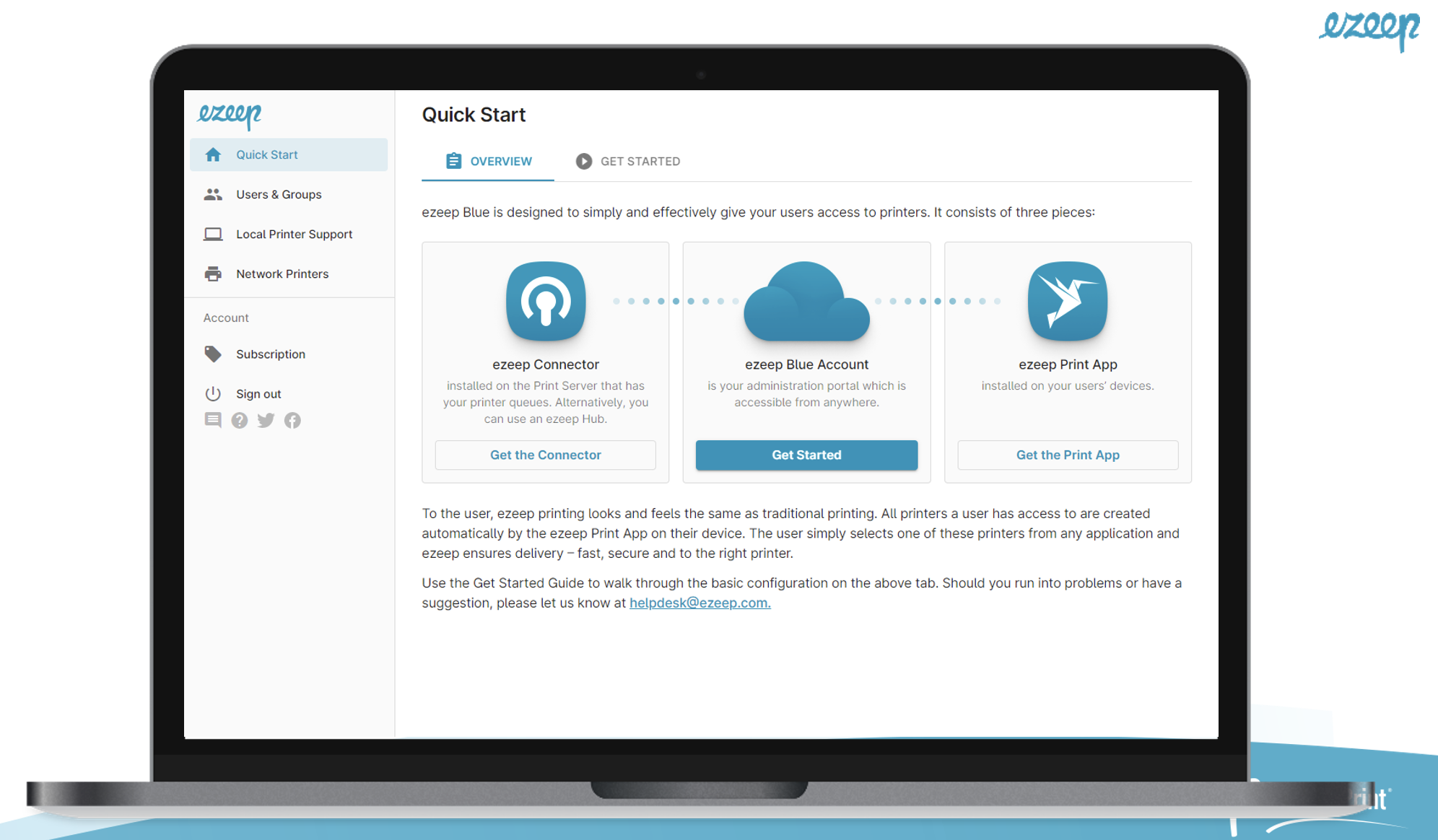This screenshot has height=840, width=1438.
Task: Click the help question mark icon
Action: click(240, 420)
